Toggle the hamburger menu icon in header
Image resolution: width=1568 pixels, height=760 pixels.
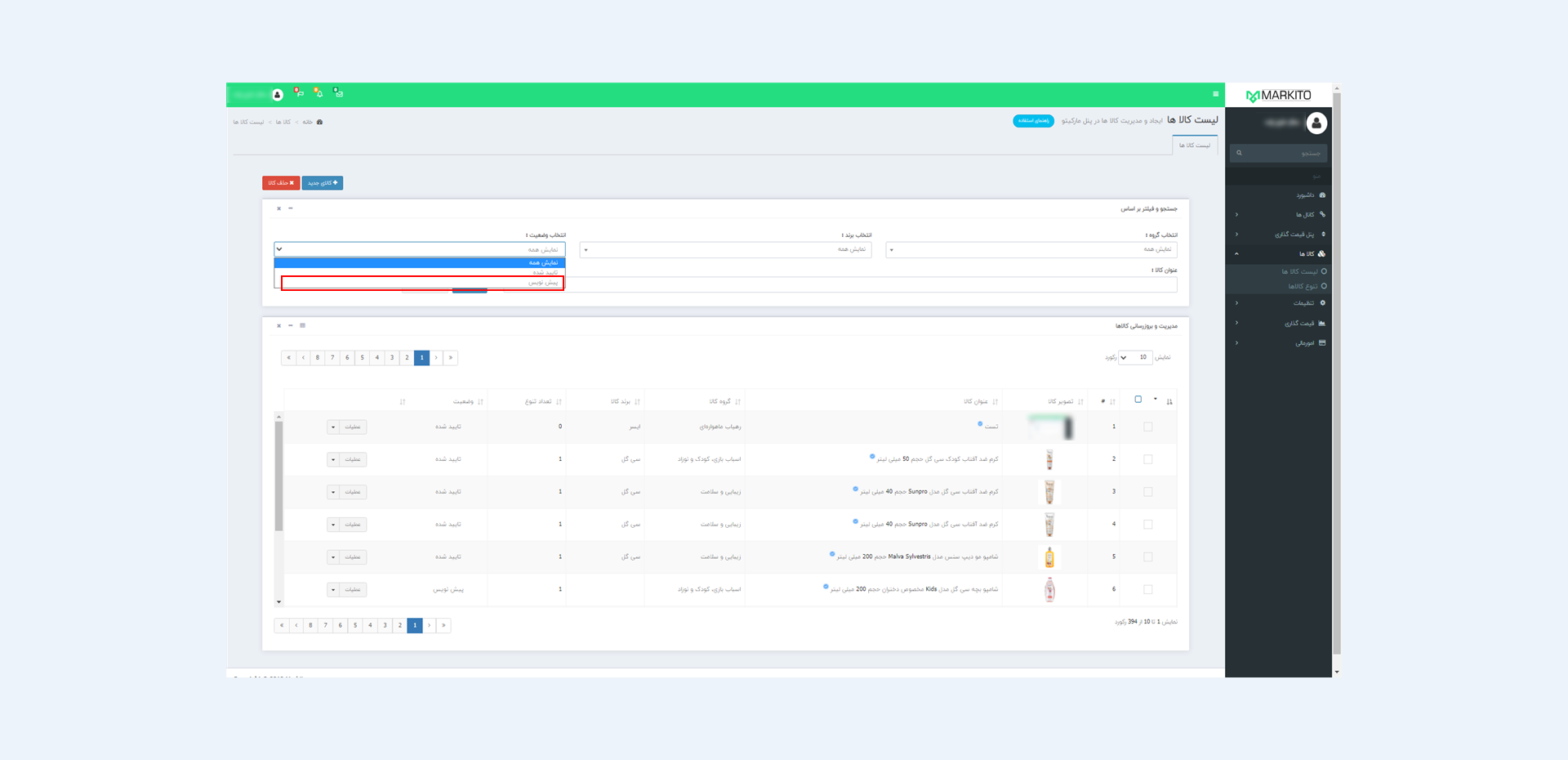click(x=1215, y=94)
